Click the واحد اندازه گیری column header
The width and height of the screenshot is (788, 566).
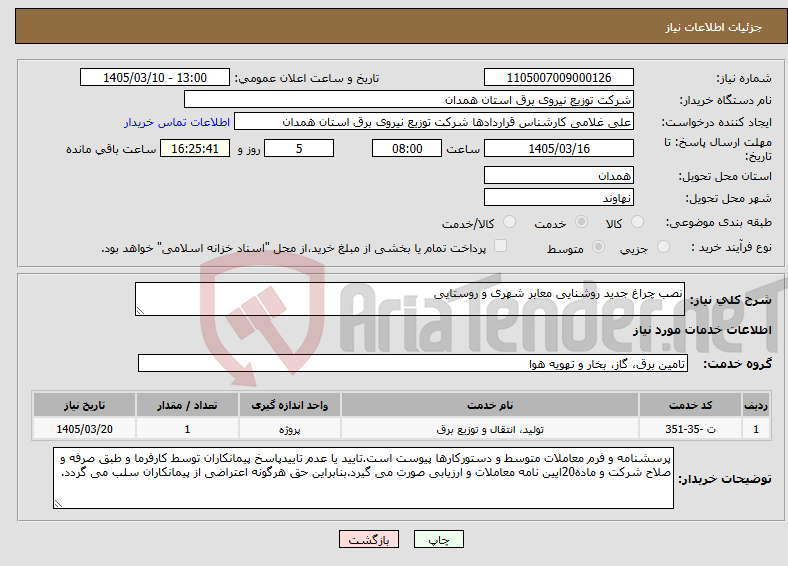[x=289, y=405]
